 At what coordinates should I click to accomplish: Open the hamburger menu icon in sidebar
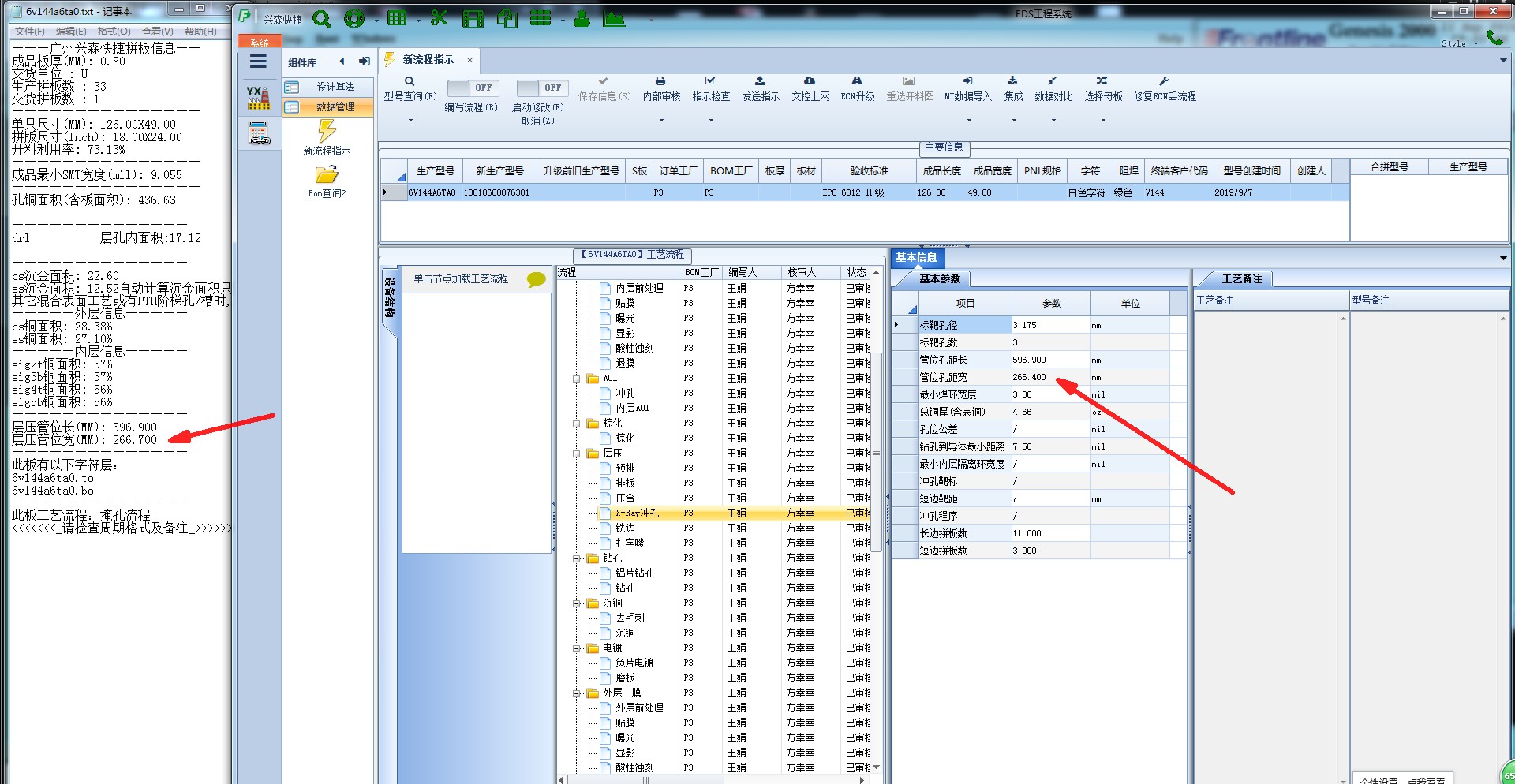pos(258,62)
